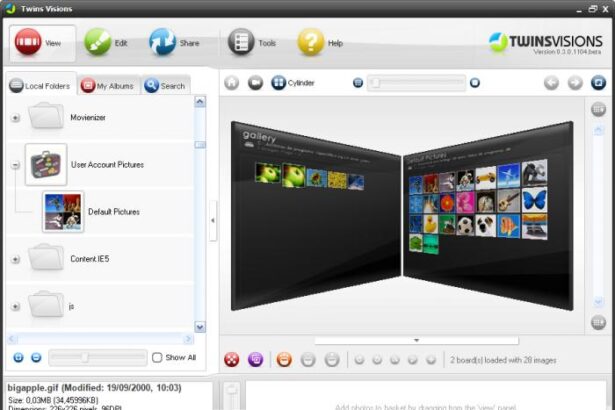Click the red round button in bottom toolbar
This screenshot has width=615, height=410.
coord(231,359)
